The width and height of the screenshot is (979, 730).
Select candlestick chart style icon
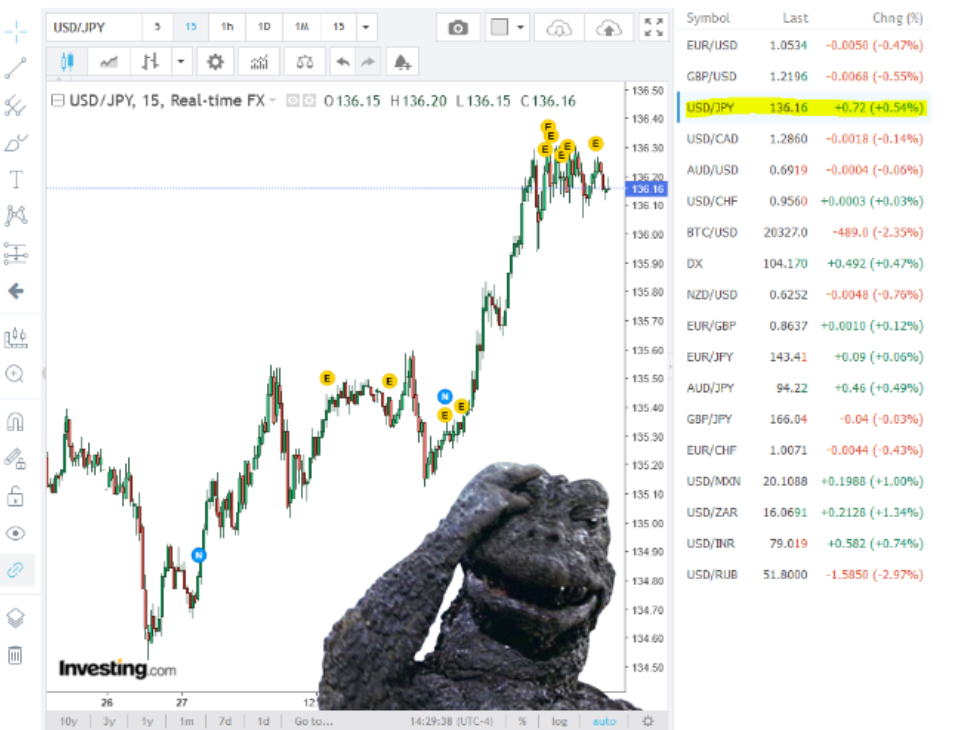point(67,62)
